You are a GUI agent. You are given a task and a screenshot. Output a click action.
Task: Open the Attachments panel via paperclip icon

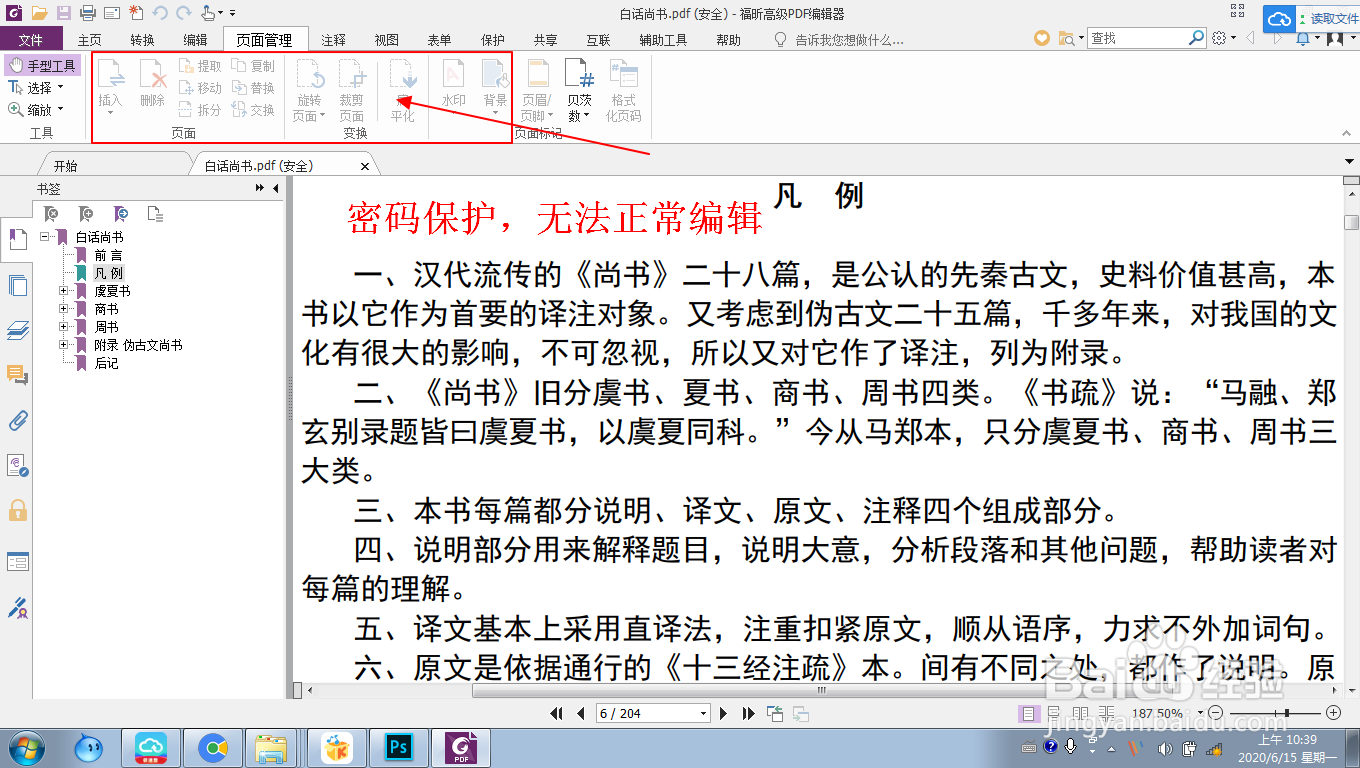16,421
